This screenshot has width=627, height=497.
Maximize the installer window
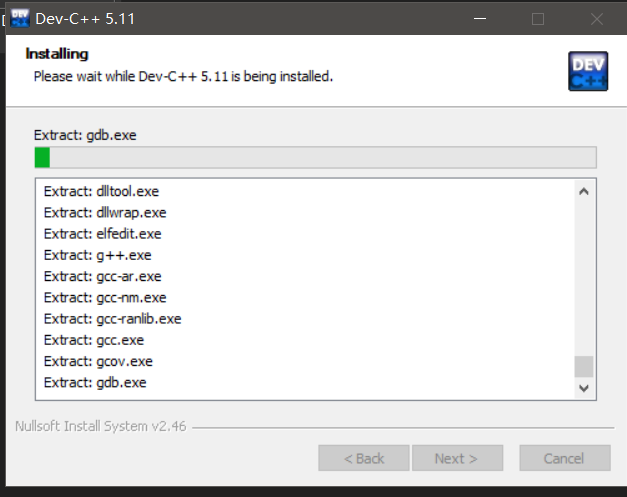[x=538, y=18]
